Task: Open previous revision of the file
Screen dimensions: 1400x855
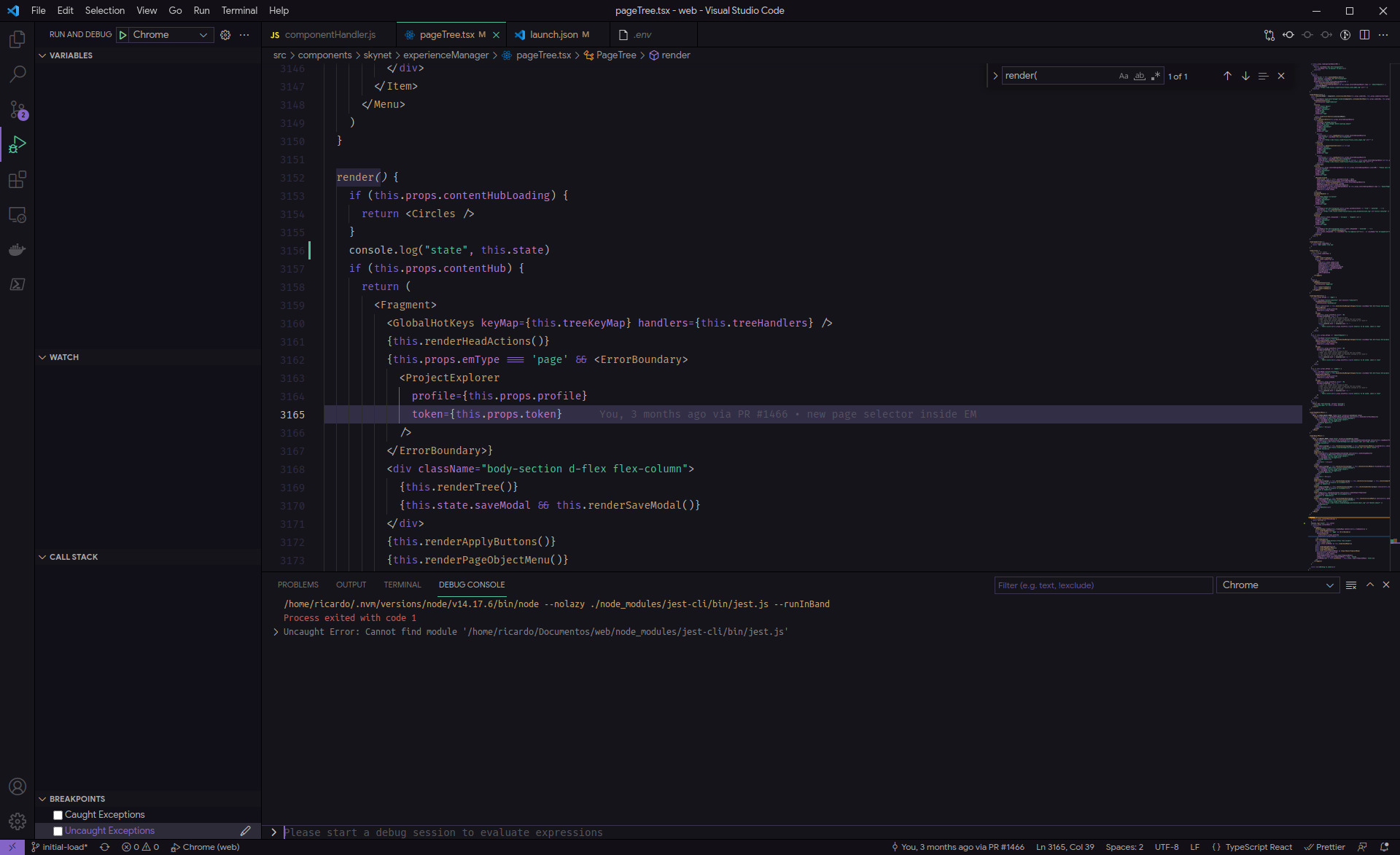Action: pyautogui.click(x=1288, y=35)
